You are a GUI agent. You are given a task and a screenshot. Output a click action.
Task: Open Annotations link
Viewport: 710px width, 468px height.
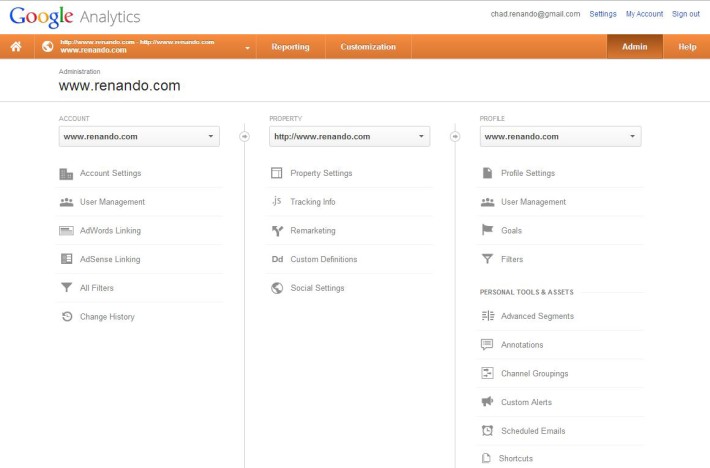(x=522, y=345)
